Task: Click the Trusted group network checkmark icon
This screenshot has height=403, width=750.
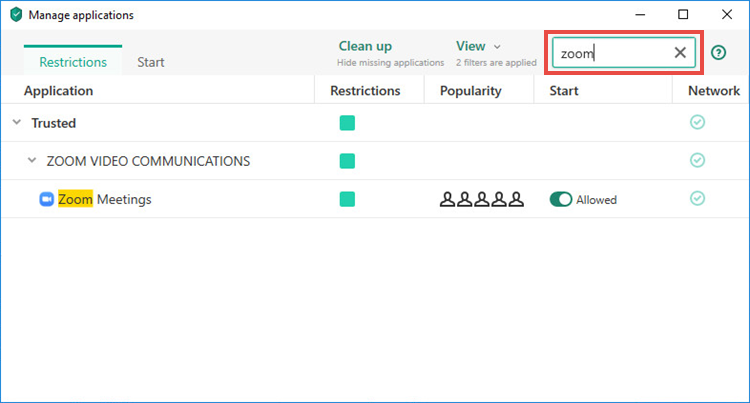Action: point(697,122)
